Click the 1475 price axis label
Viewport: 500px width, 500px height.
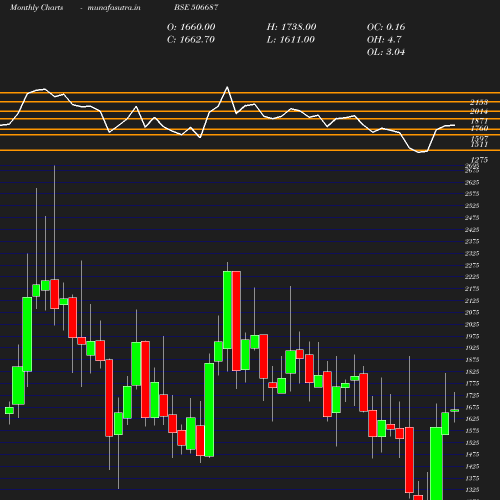472,454
